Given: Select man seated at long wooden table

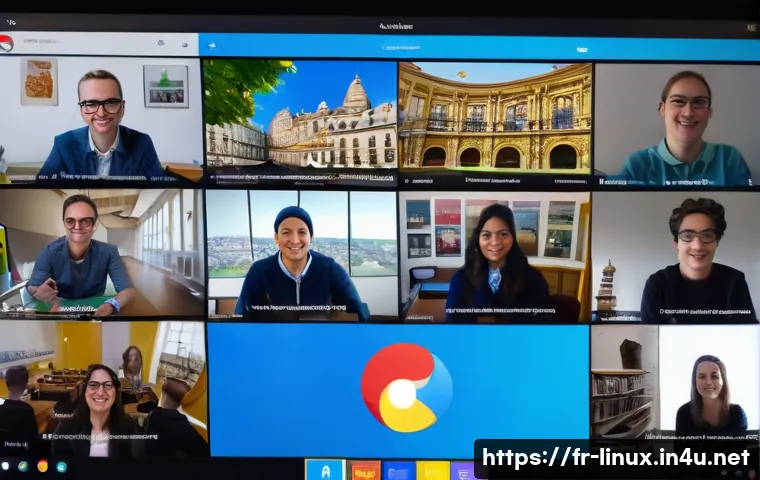Looking at the screenshot, I should pos(101,253).
